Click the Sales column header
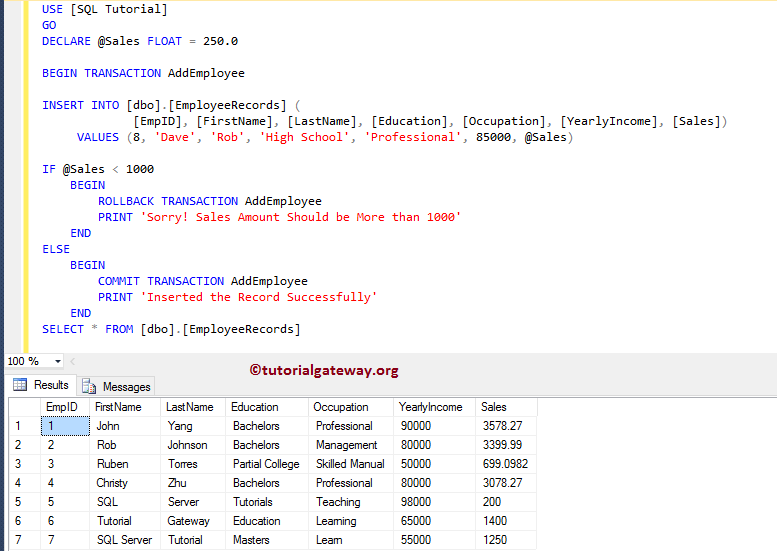Screen dimensions: 777x551 505,407
